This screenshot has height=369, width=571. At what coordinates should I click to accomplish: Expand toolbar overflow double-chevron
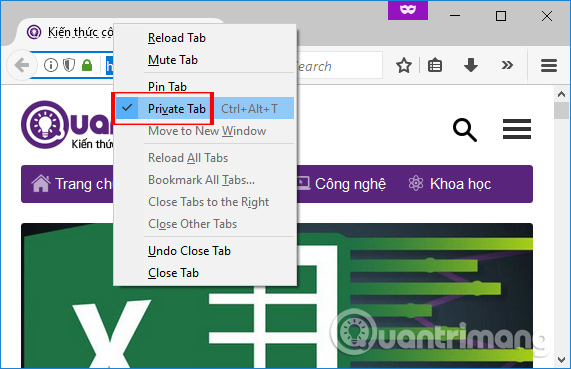click(507, 66)
